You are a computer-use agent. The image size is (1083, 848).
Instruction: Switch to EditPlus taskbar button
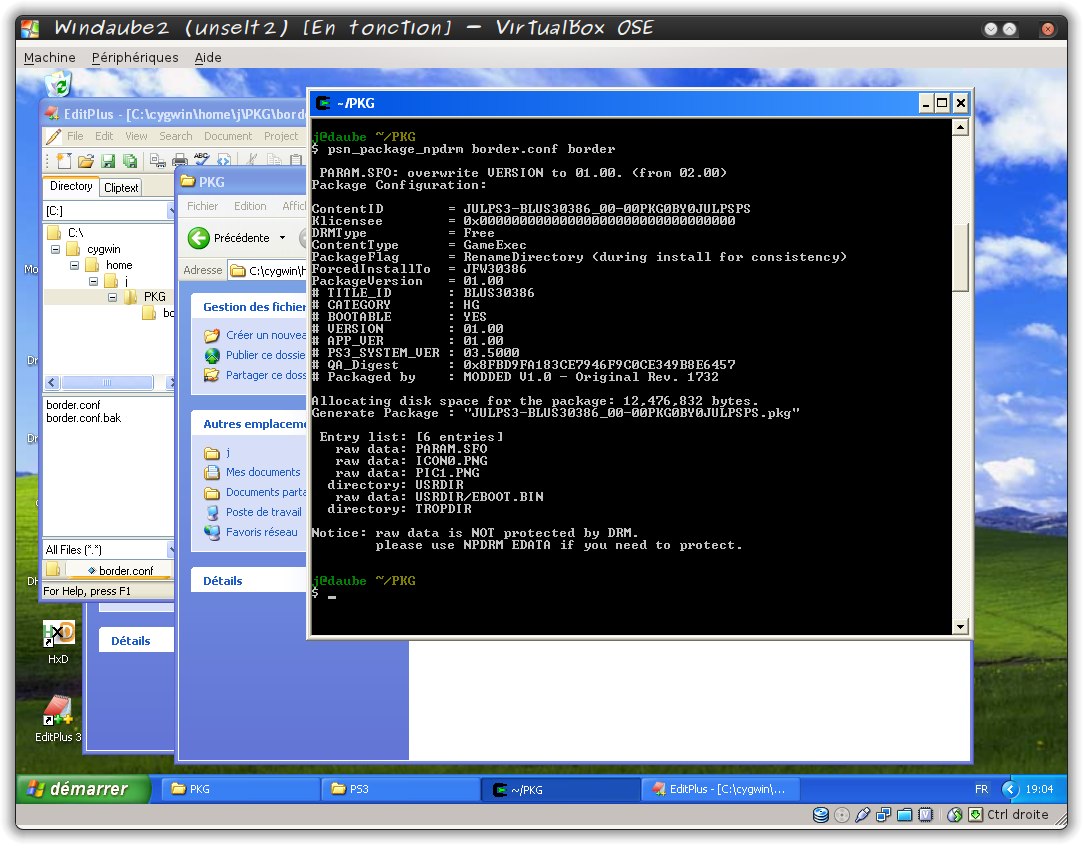(x=721, y=789)
